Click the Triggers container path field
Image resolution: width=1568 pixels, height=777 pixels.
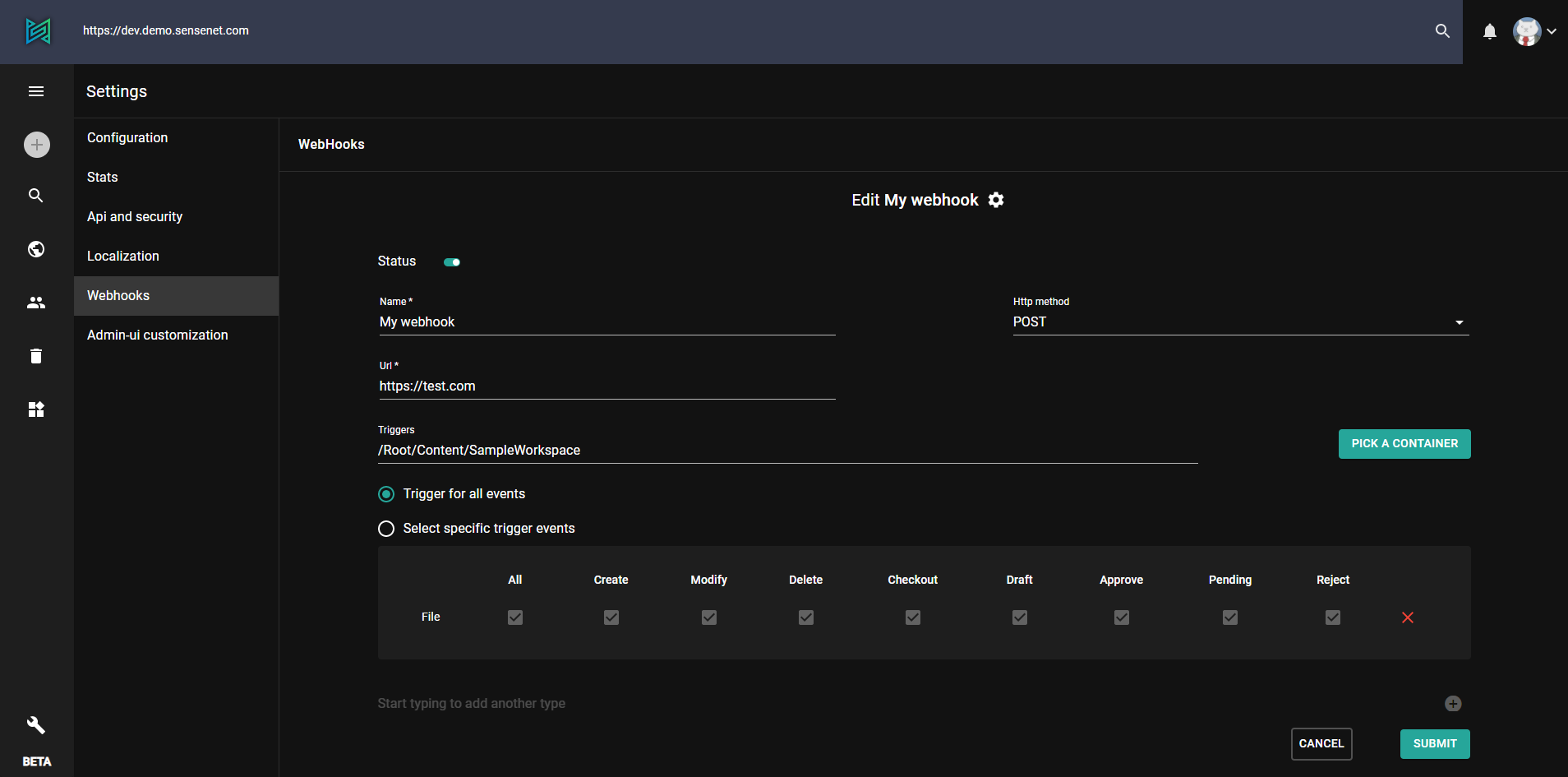(788, 451)
